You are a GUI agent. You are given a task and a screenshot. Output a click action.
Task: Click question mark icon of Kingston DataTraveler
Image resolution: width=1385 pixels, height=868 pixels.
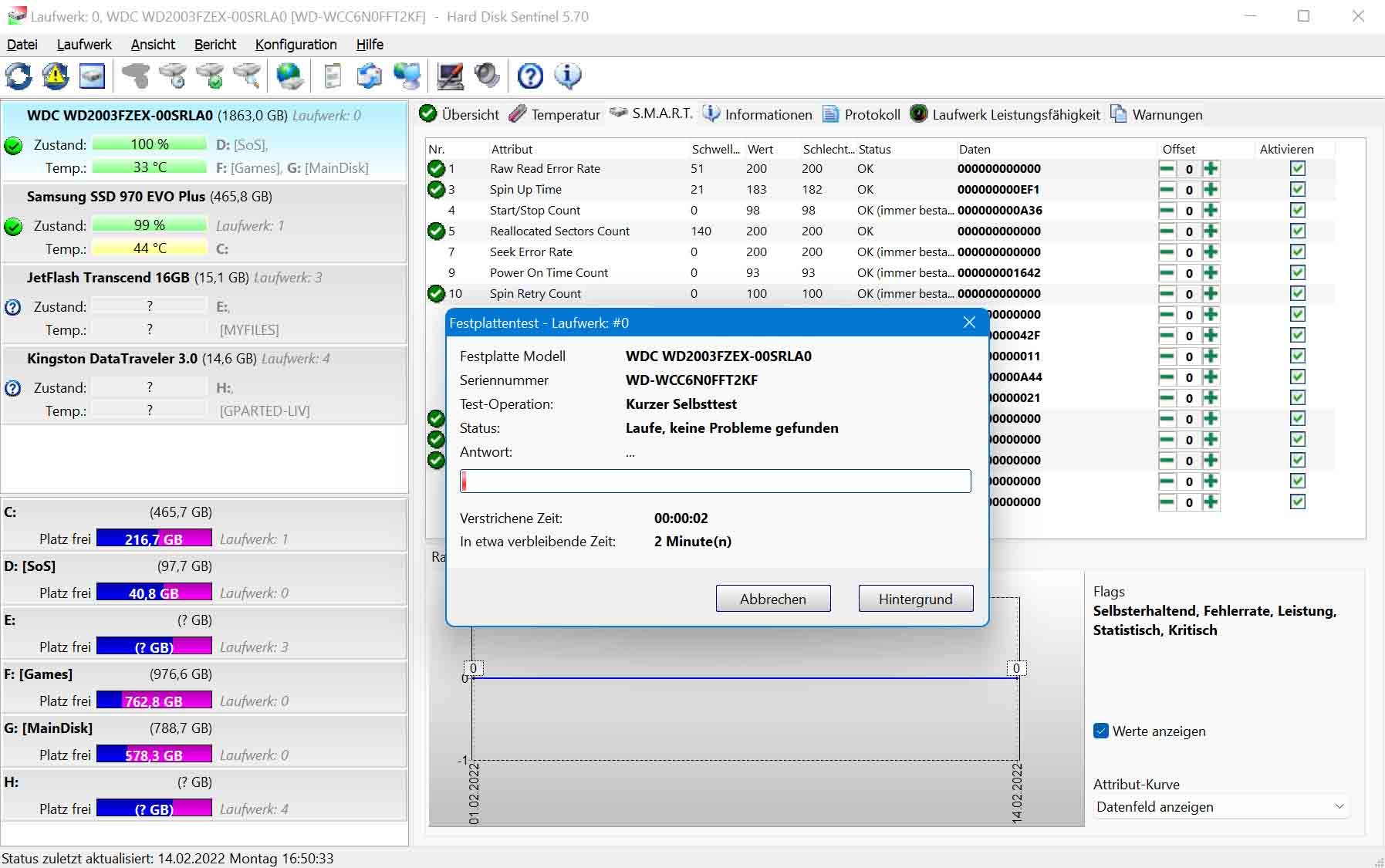pyautogui.click(x=13, y=388)
